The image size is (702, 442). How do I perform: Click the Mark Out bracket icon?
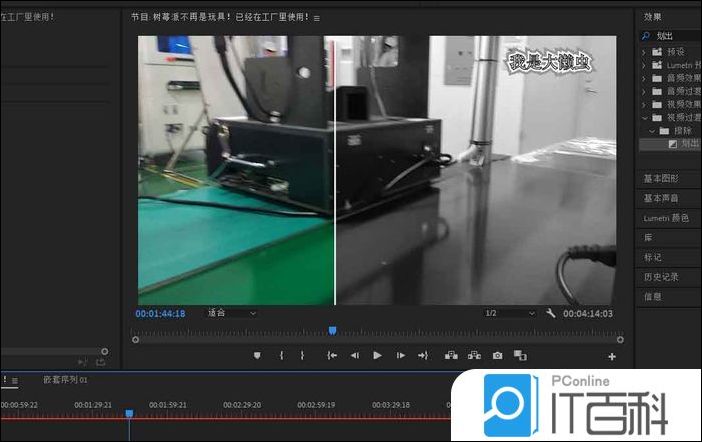coord(302,356)
